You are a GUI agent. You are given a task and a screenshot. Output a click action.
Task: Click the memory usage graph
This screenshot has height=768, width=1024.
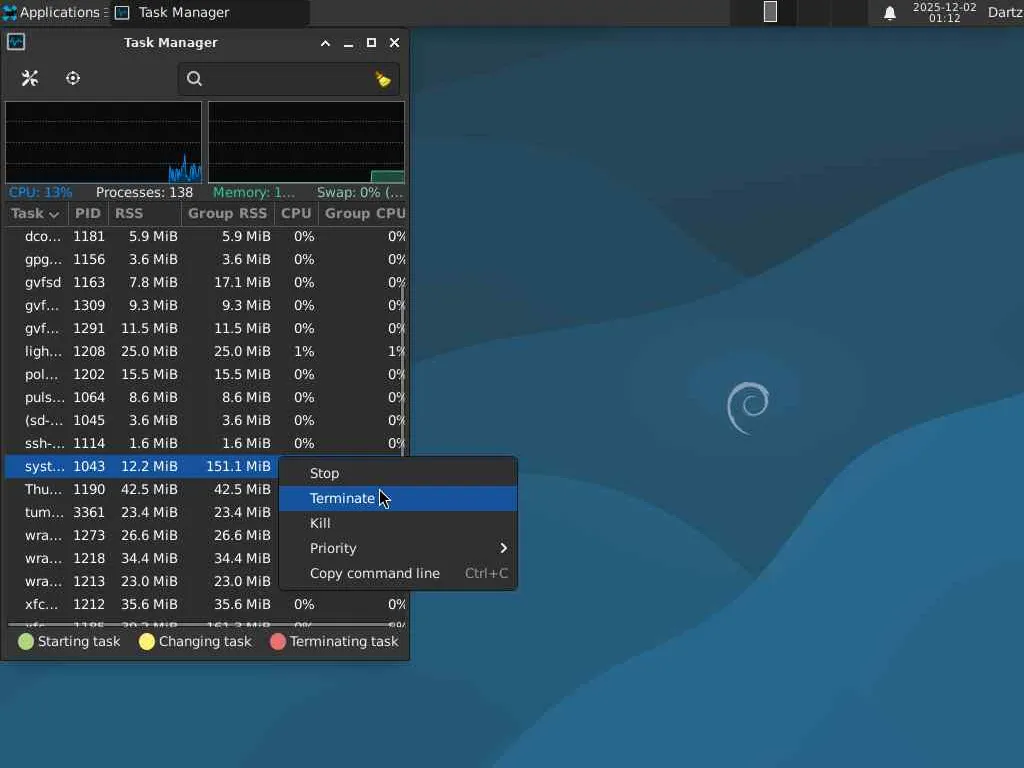tap(306, 142)
